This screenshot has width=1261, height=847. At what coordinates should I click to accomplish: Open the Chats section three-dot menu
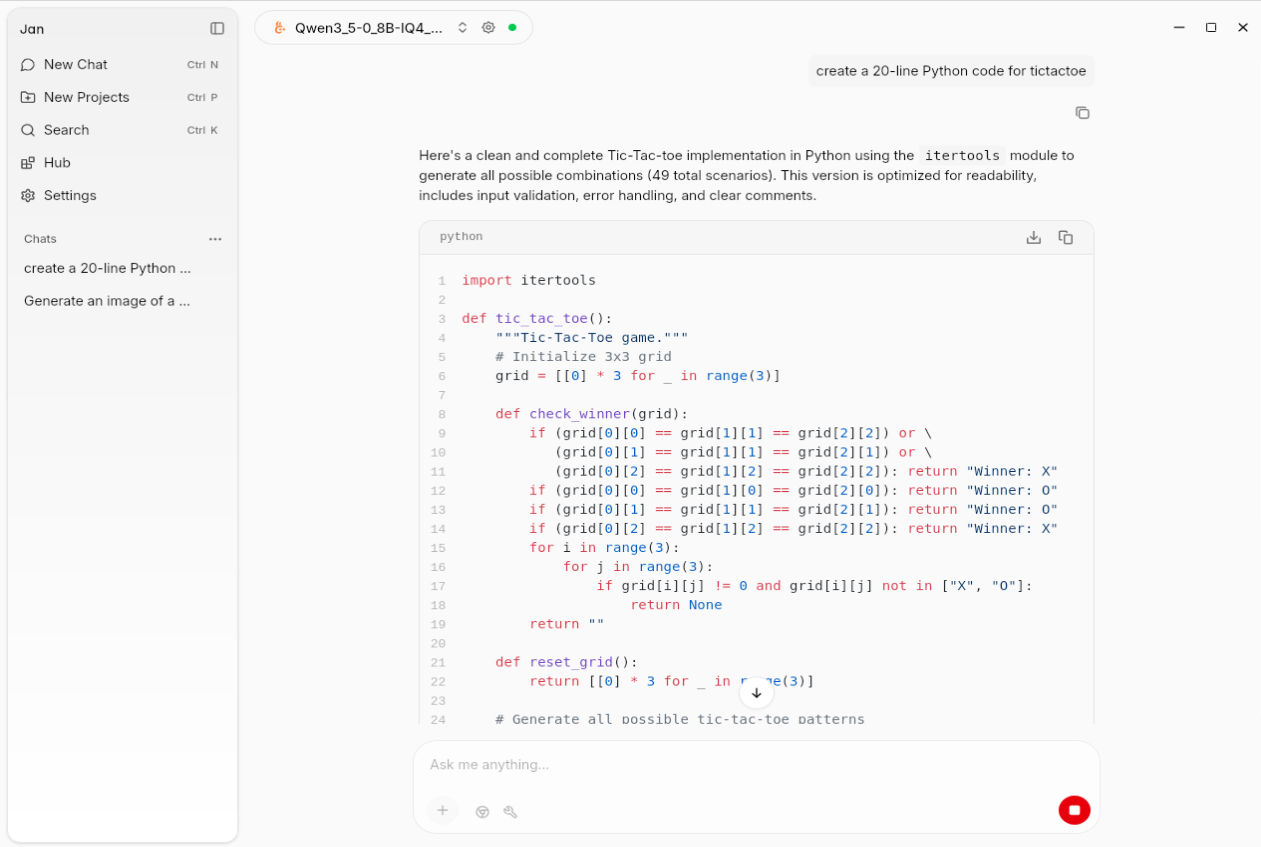215,239
